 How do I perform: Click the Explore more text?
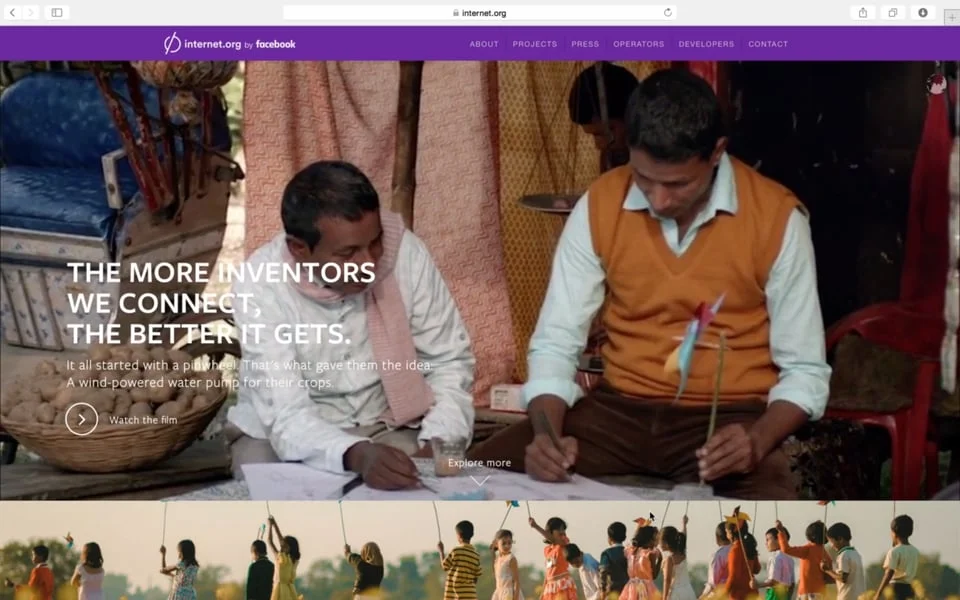coord(479,463)
